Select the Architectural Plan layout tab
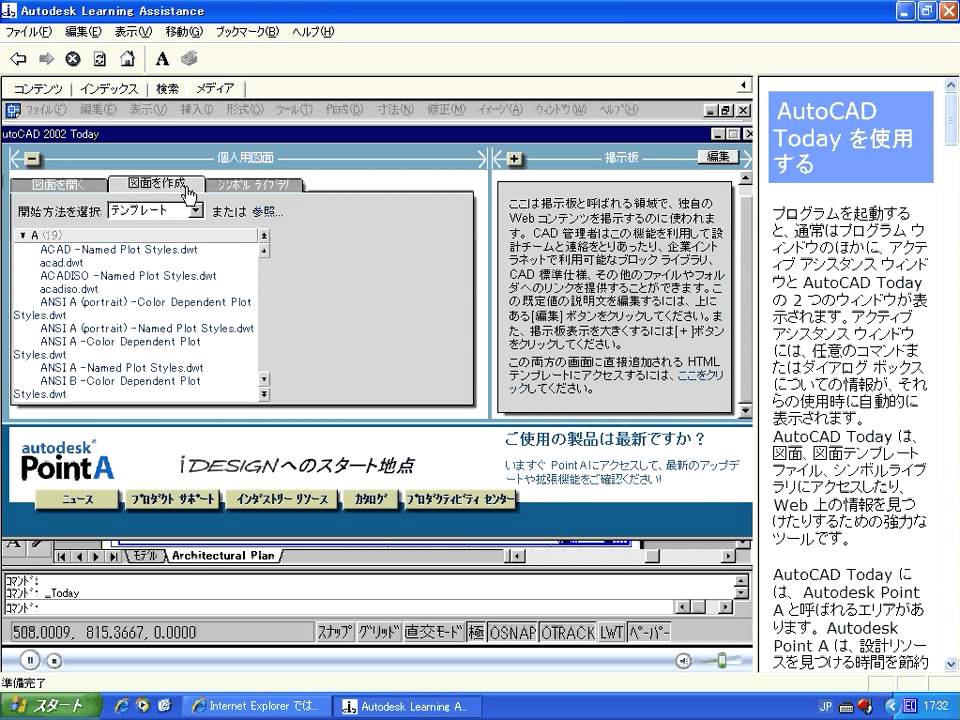Viewport: 960px width, 720px height. 223,556
